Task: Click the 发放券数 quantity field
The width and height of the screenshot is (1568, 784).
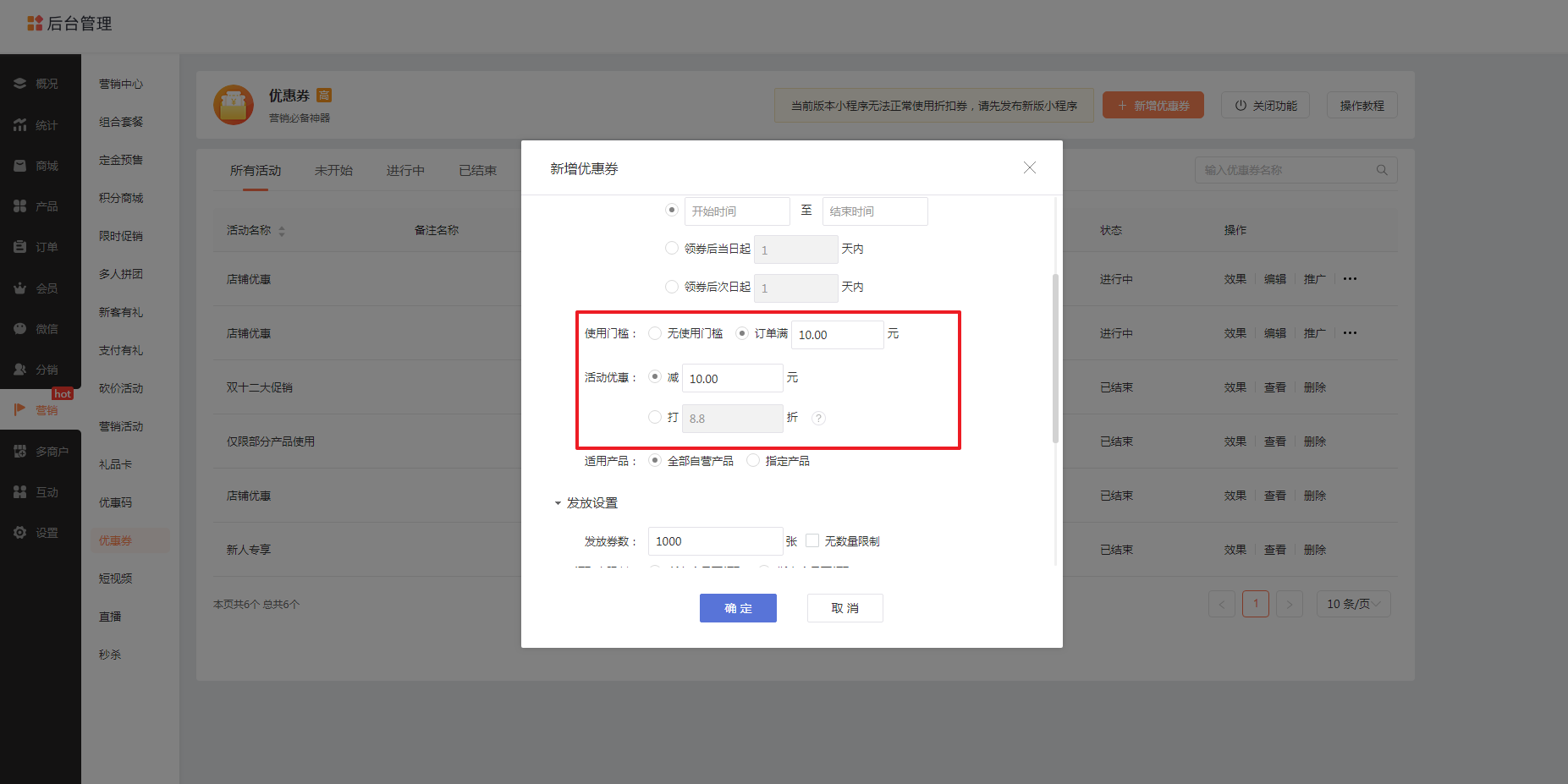Action: (716, 541)
